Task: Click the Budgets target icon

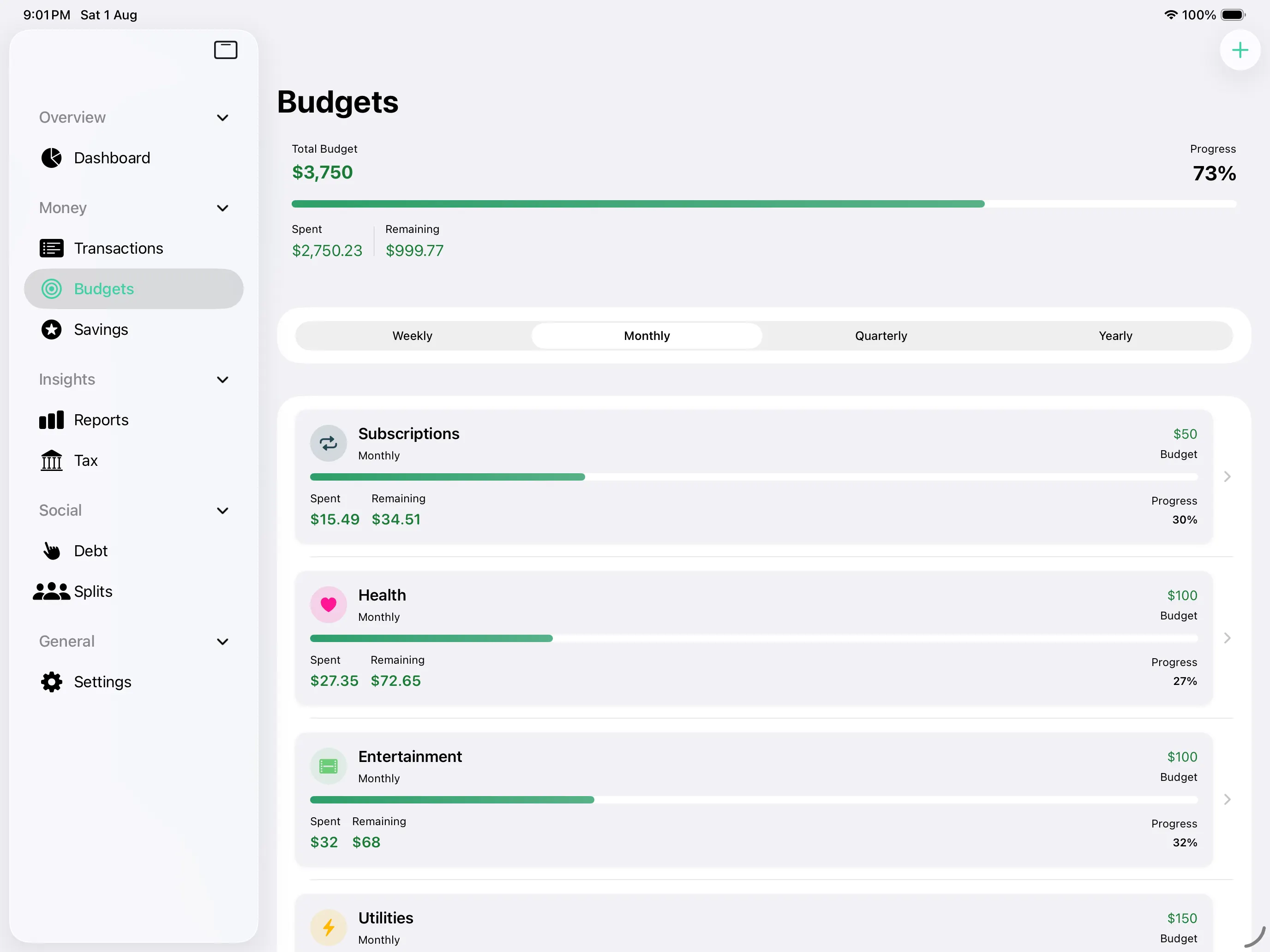Action: coord(52,289)
